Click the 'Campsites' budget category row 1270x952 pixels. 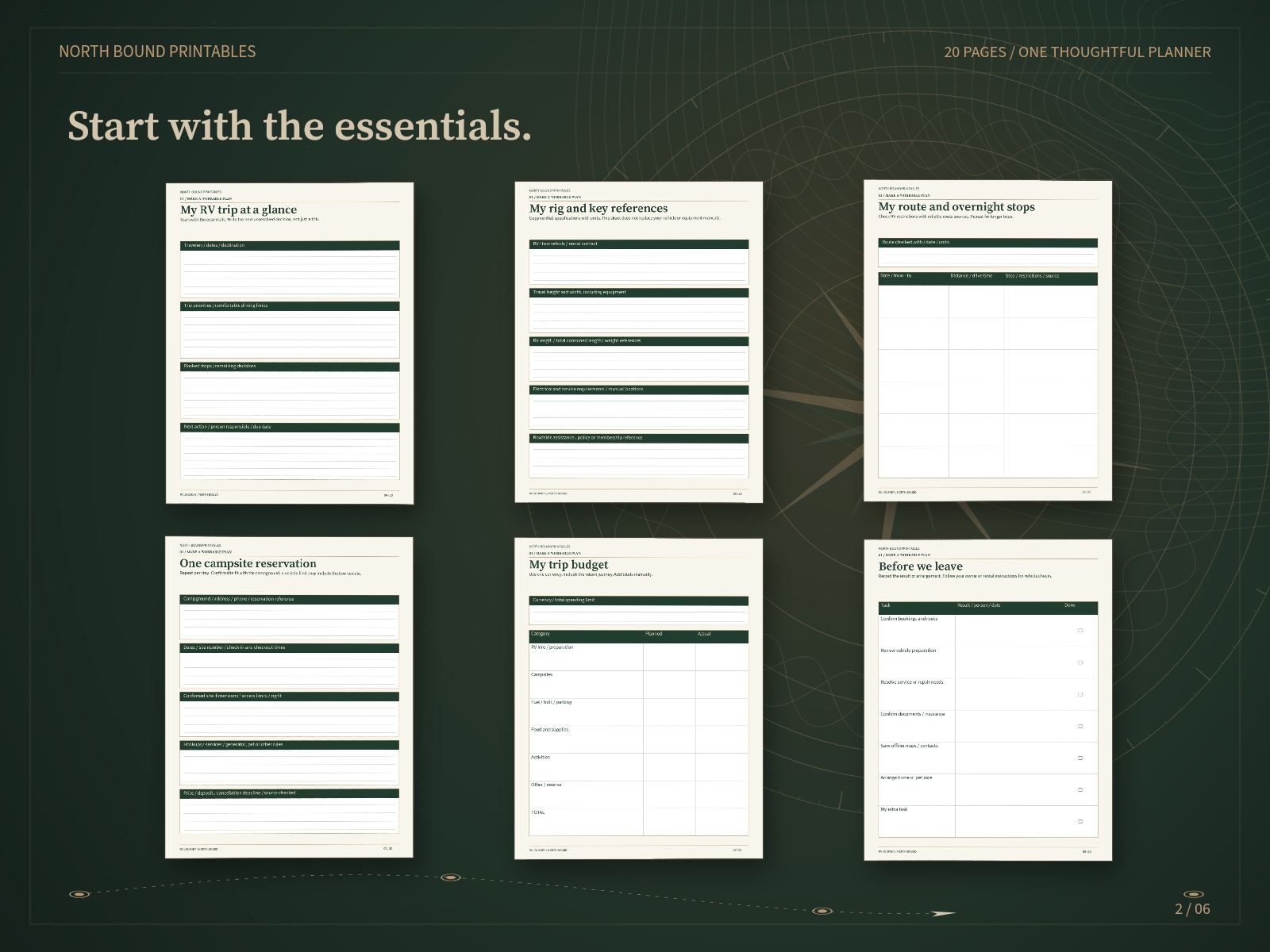click(x=639, y=685)
